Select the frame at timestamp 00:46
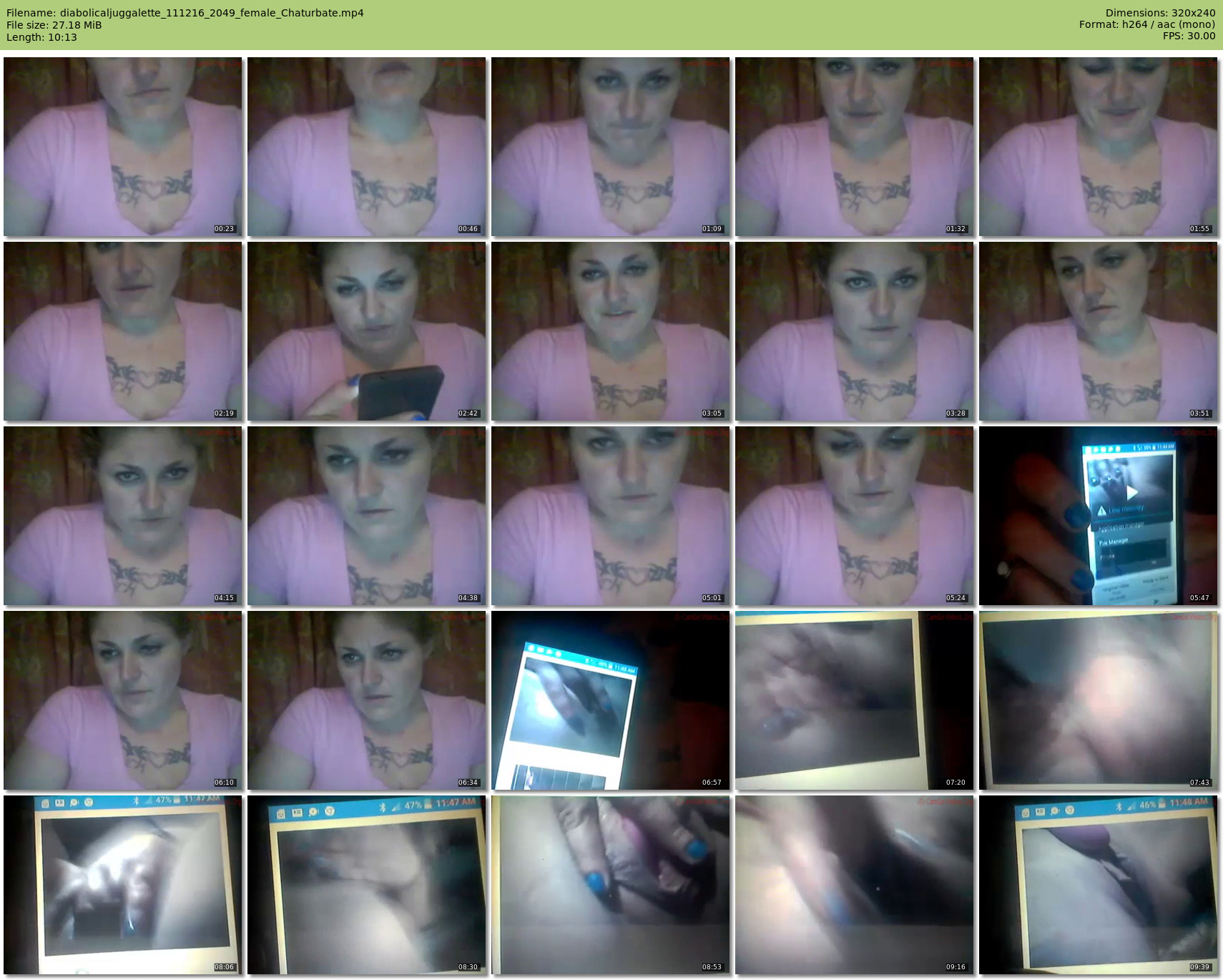 coord(367,147)
